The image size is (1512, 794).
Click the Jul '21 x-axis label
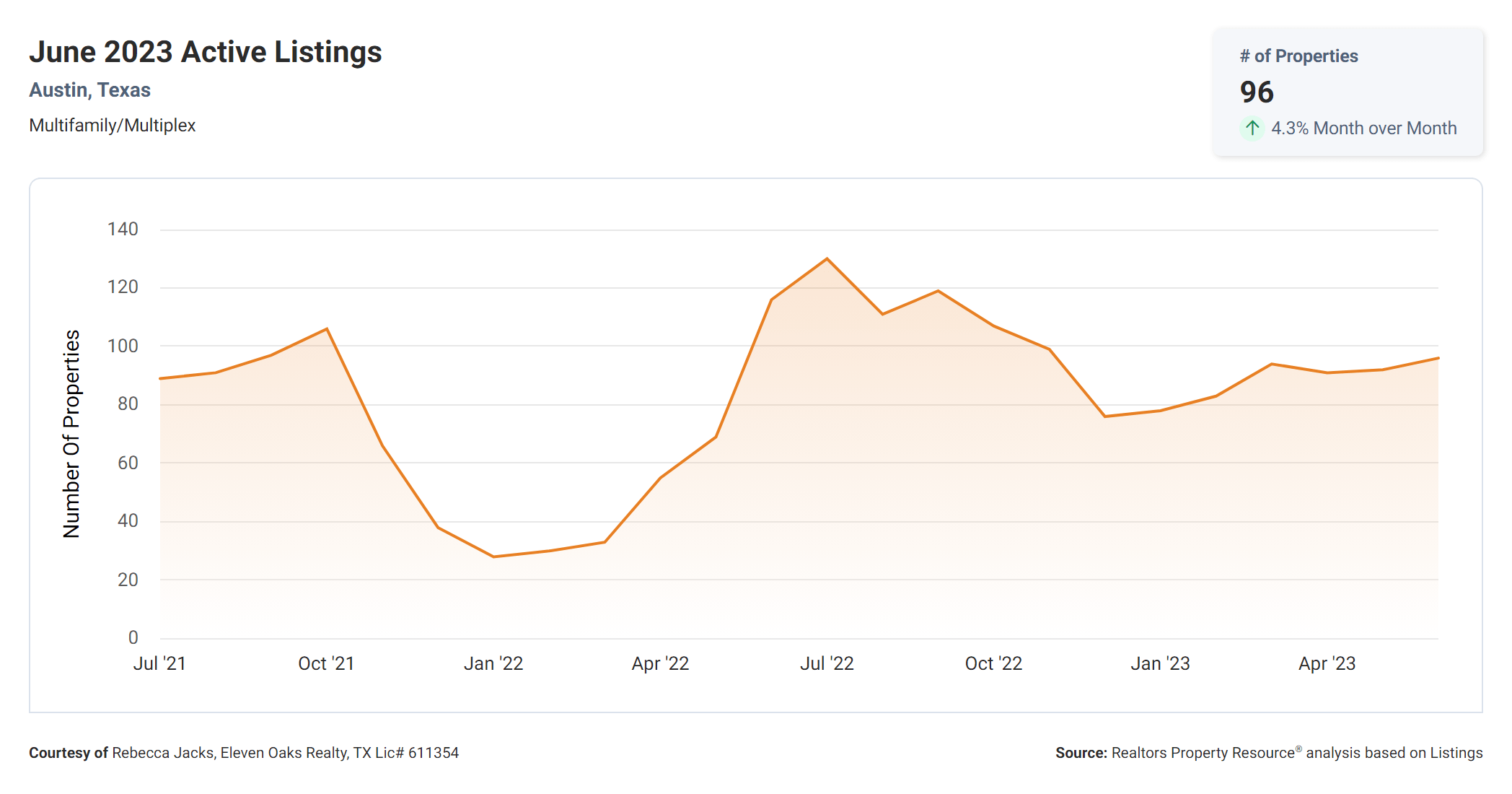(x=159, y=663)
